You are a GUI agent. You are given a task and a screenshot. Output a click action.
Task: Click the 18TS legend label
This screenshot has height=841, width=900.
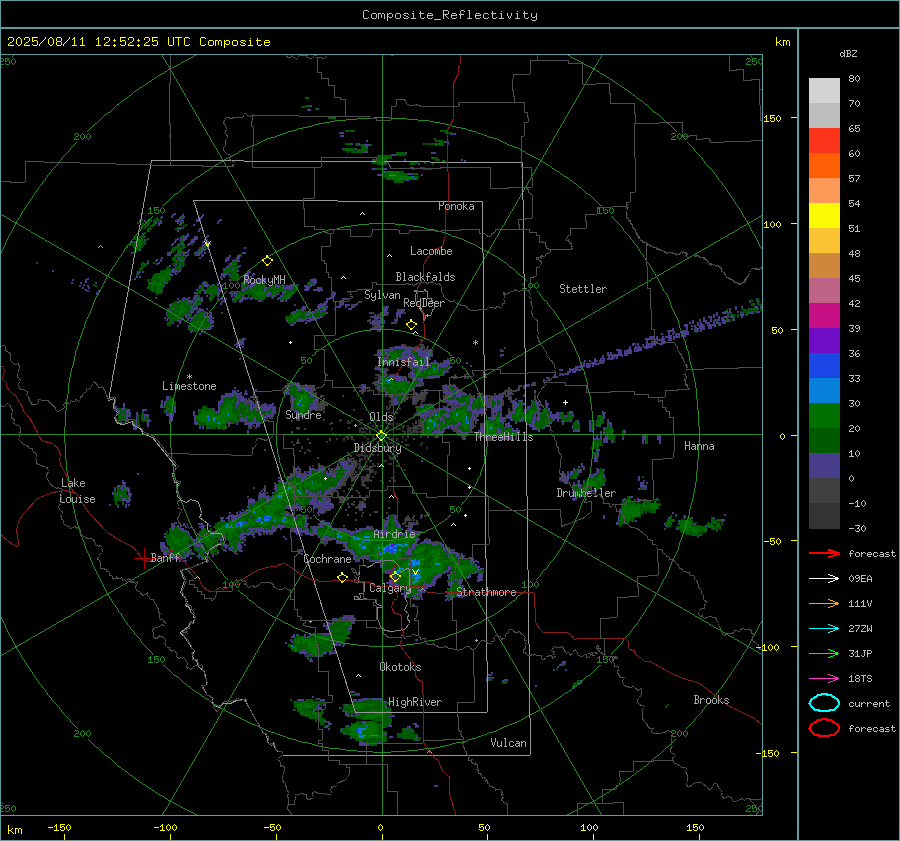coord(860,679)
